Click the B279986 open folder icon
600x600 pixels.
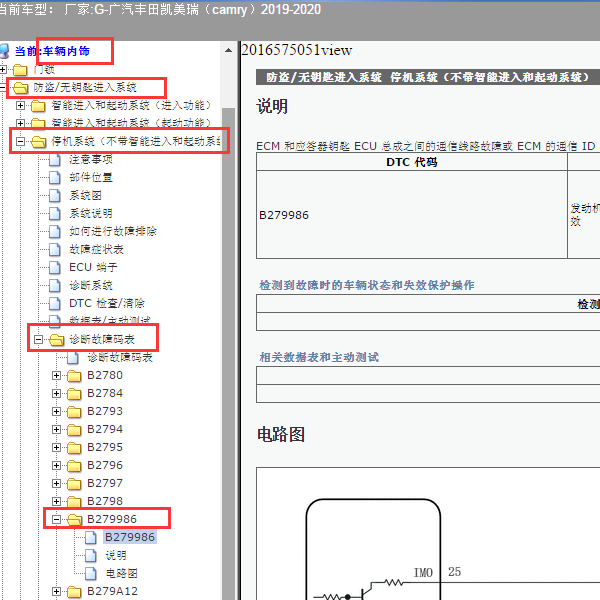click(74, 520)
